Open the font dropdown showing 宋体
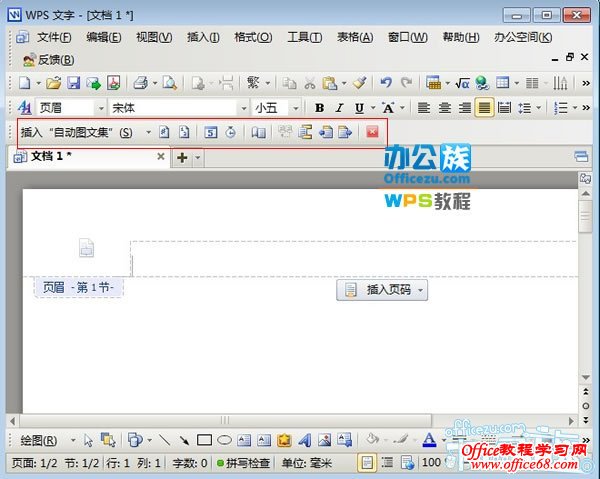Screen dimensions: 600x479 point(243,108)
